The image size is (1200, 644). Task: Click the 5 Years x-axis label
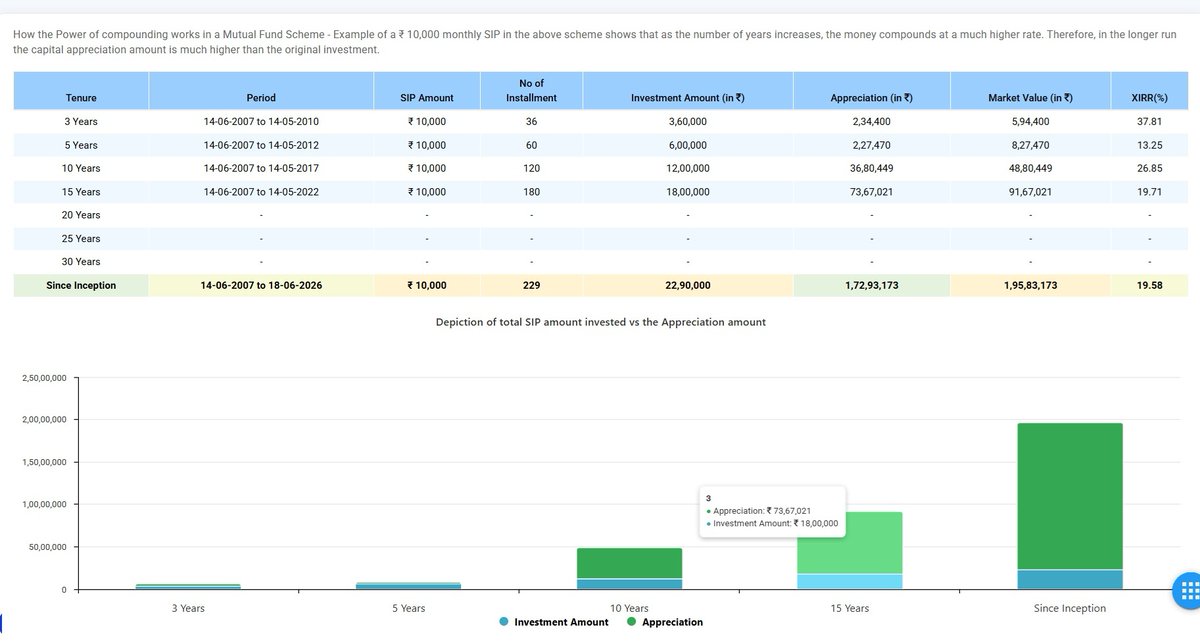(408, 608)
